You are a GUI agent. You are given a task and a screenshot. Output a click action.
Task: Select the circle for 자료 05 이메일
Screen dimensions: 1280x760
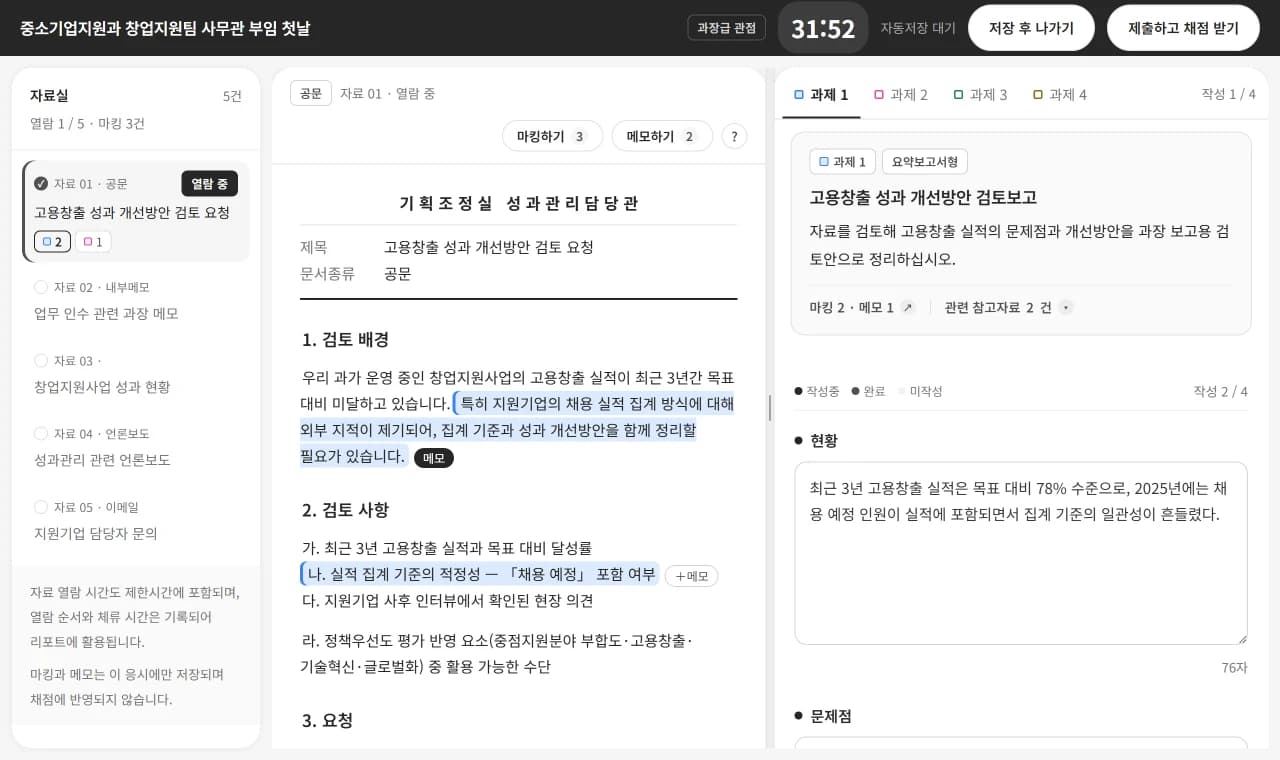[x=41, y=507]
